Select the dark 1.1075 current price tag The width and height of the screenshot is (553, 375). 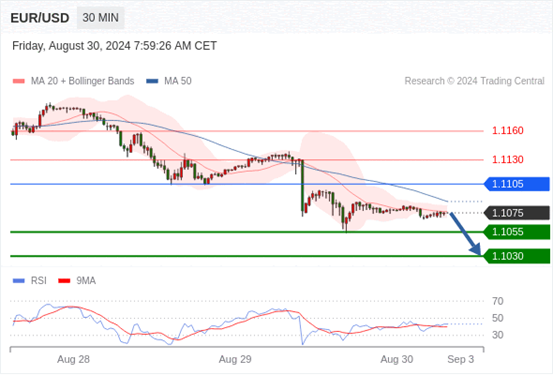coord(517,213)
